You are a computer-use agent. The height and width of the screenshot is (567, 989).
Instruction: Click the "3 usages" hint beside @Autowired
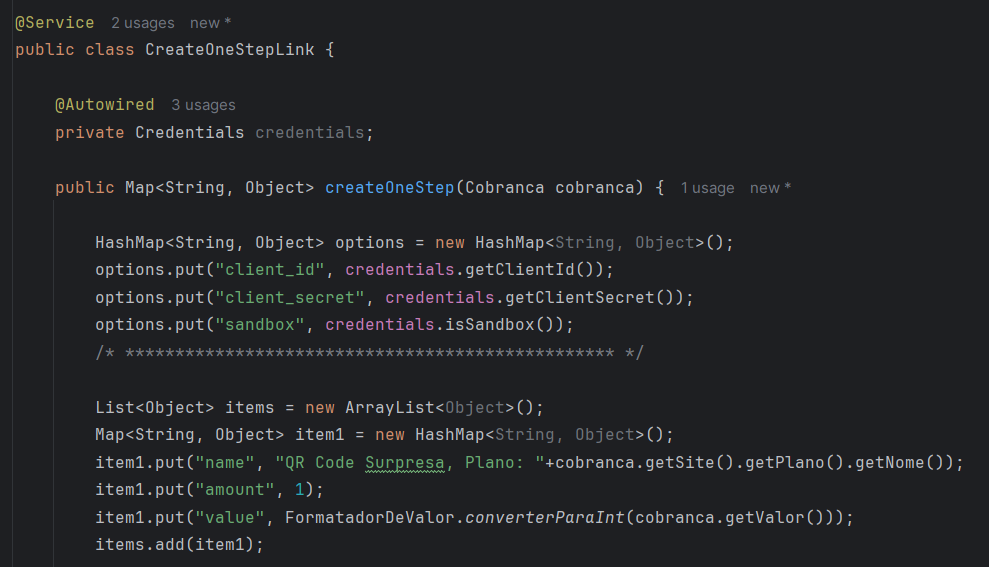click(x=203, y=104)
